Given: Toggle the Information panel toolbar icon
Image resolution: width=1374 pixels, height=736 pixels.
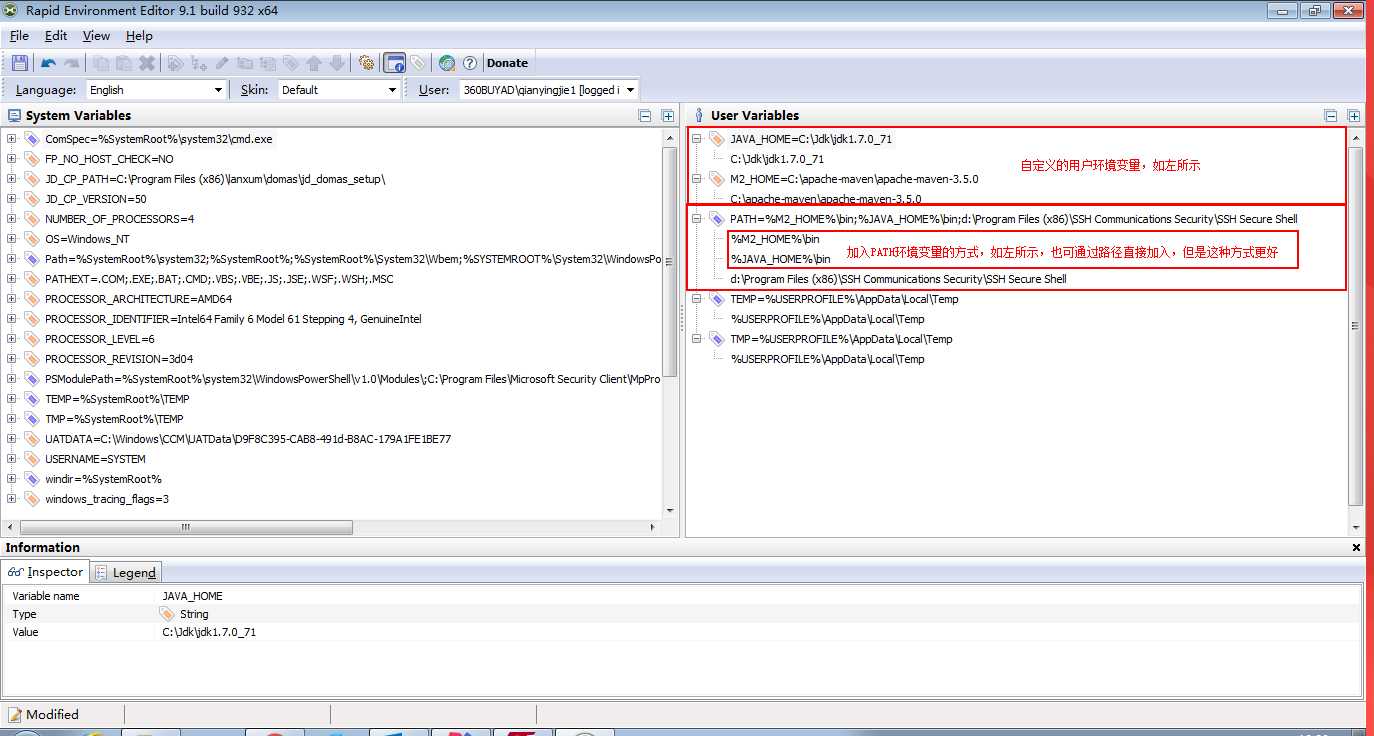Looking at the screenshot, I should point(394,63).
